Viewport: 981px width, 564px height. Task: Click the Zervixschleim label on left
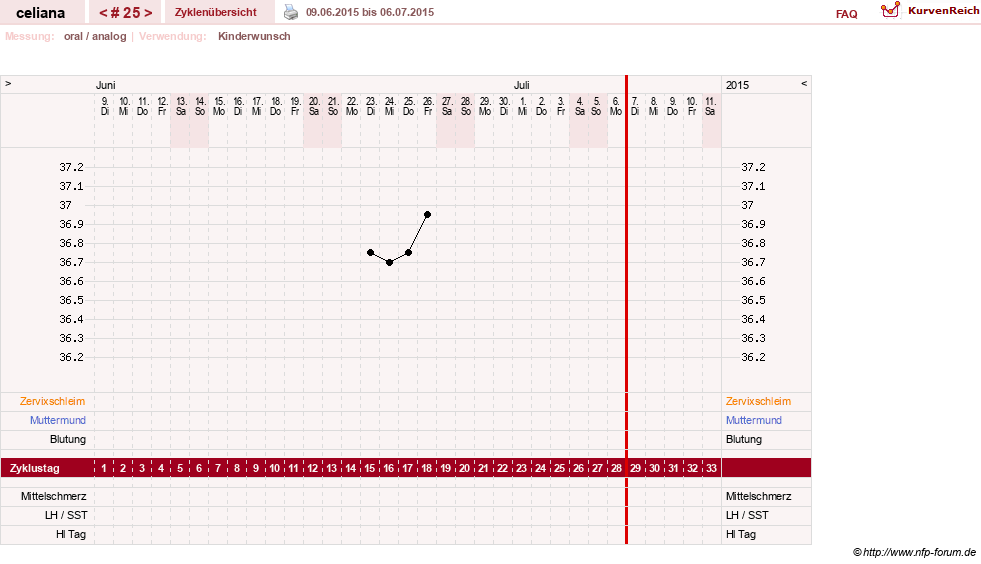pos(53,401)
